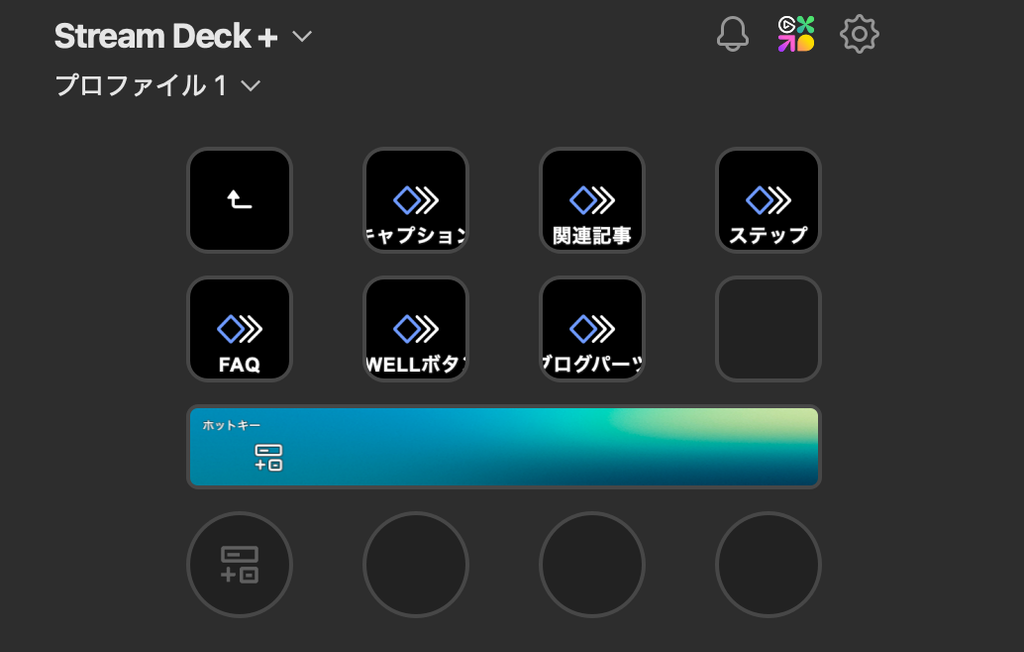Click the dial-stack icon on the touch strip

[x=268, y=457]
